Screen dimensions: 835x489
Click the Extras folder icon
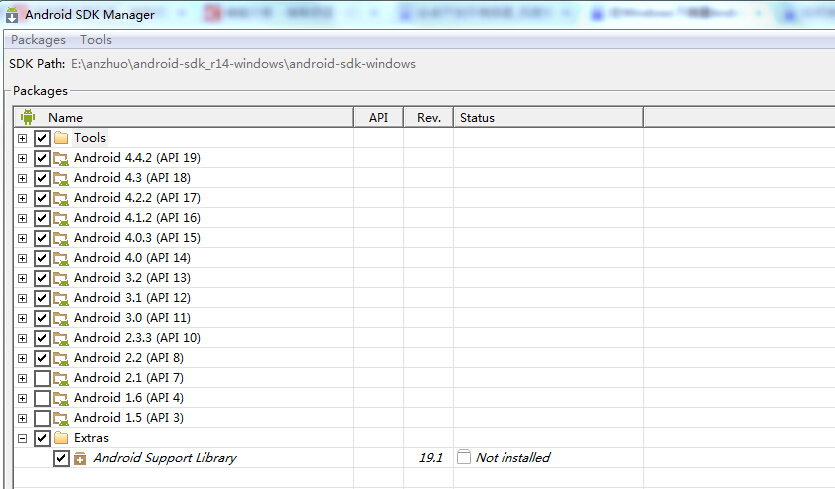61,438
